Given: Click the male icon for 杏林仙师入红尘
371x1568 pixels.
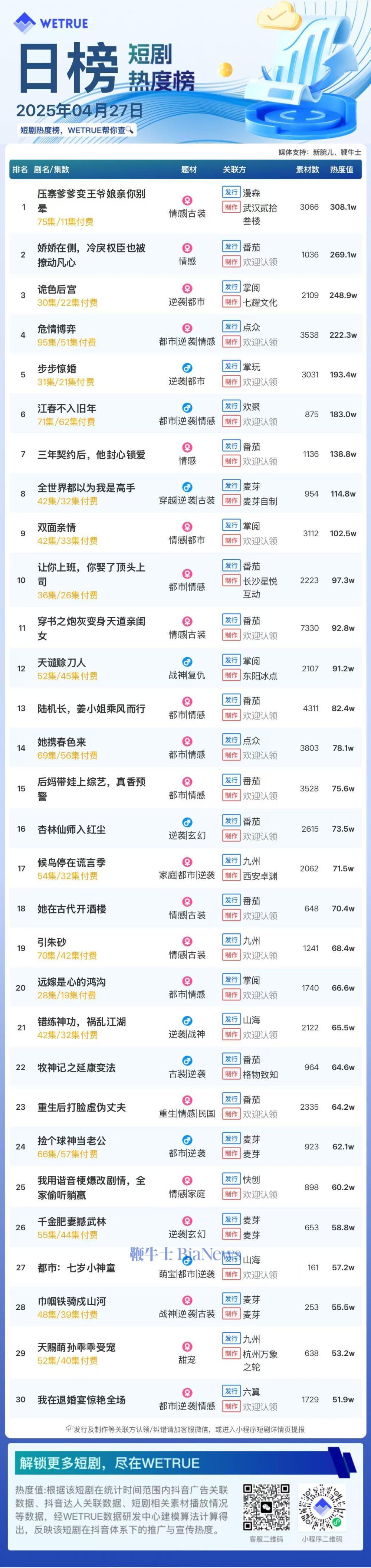Looking at the screenshot, I should [x=187, y=822].
